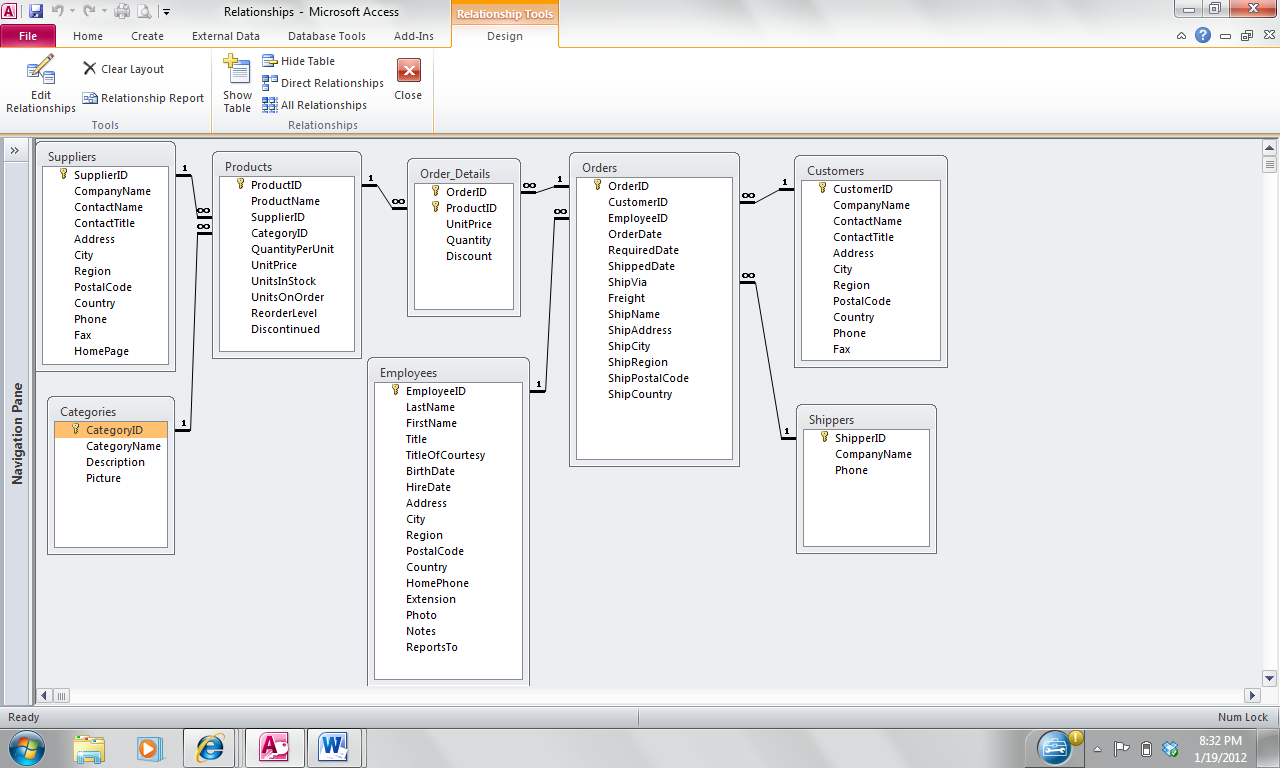Image resolution: width=1280 pixels, height=768 pixels.
Task: Click the Undo arrow icon in the Quick Access Toolbar
Action: (x=58, y=11)
